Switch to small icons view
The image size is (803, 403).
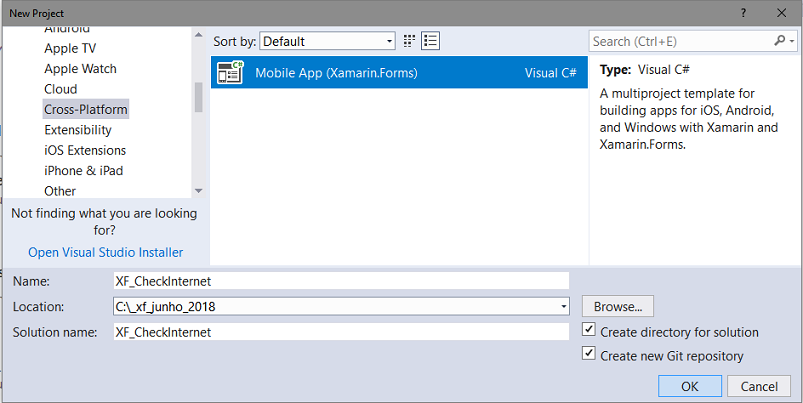click(409, 41)
